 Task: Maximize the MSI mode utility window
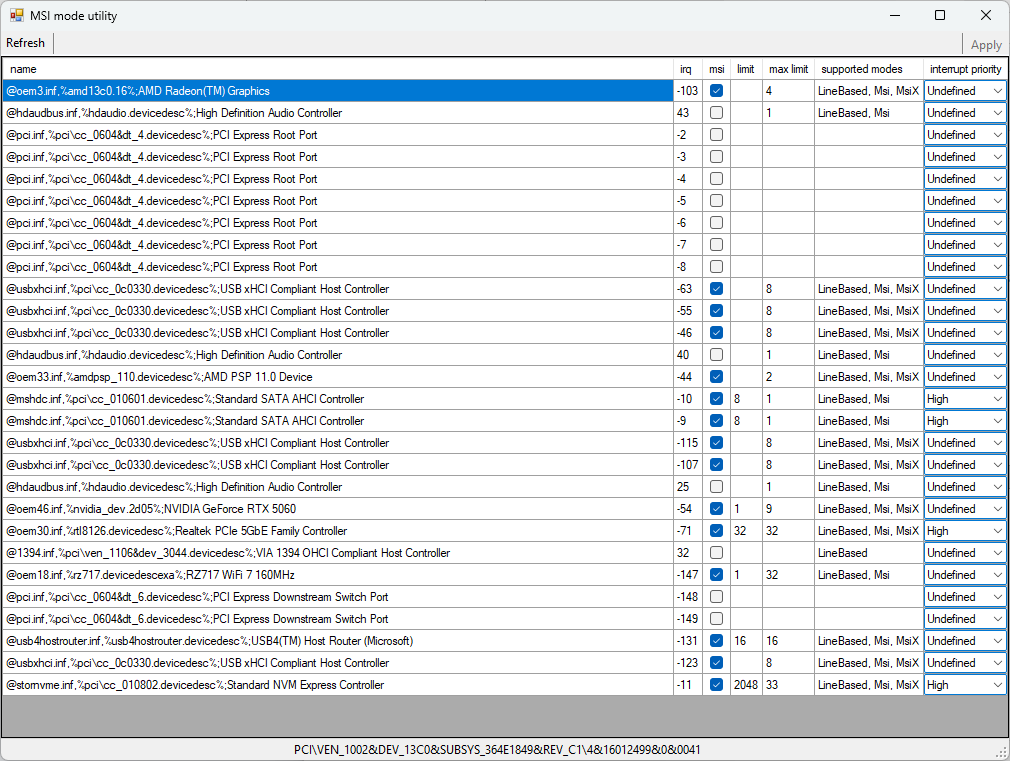pyautogui.click(x=940, y=15)
